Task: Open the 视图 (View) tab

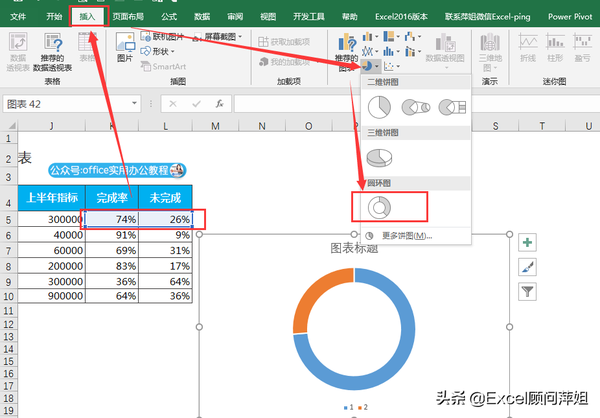Action: [268, 16]
